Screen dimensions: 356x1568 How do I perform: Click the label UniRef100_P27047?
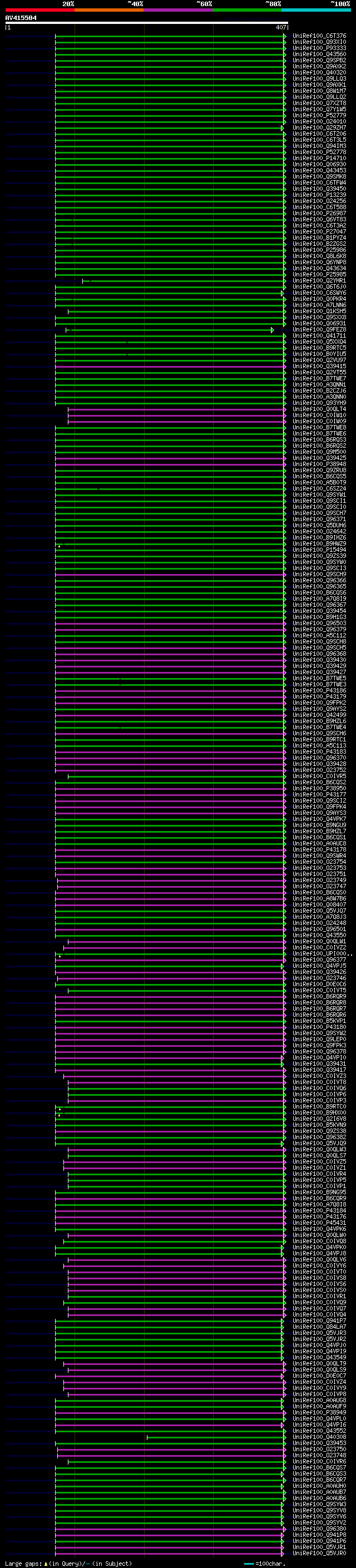319,231
